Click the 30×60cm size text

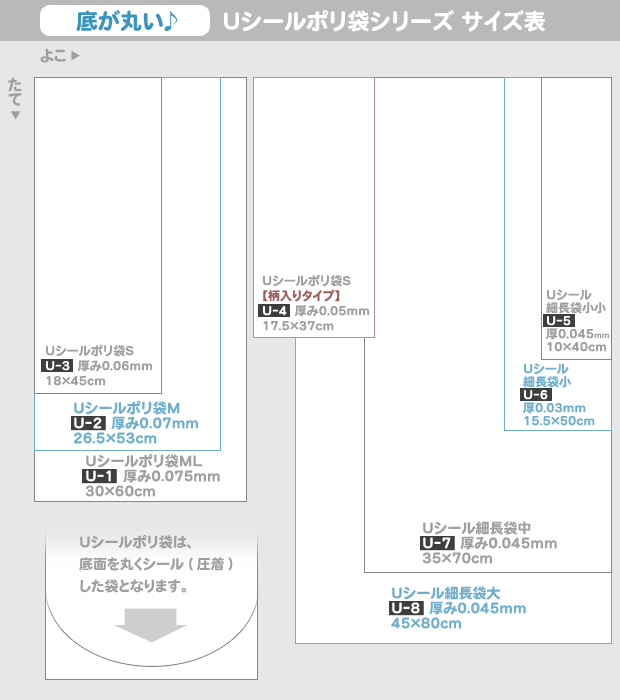pos(120,491)
